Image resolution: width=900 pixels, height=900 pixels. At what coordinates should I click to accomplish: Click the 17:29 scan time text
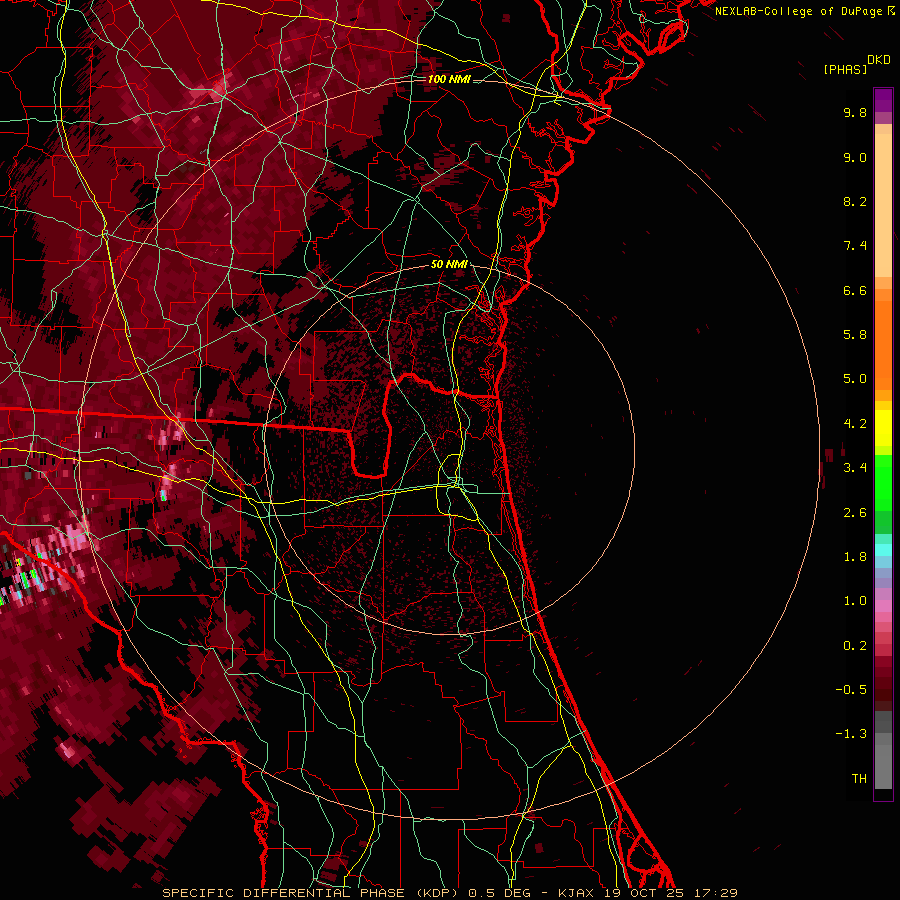tap(715, 893)
